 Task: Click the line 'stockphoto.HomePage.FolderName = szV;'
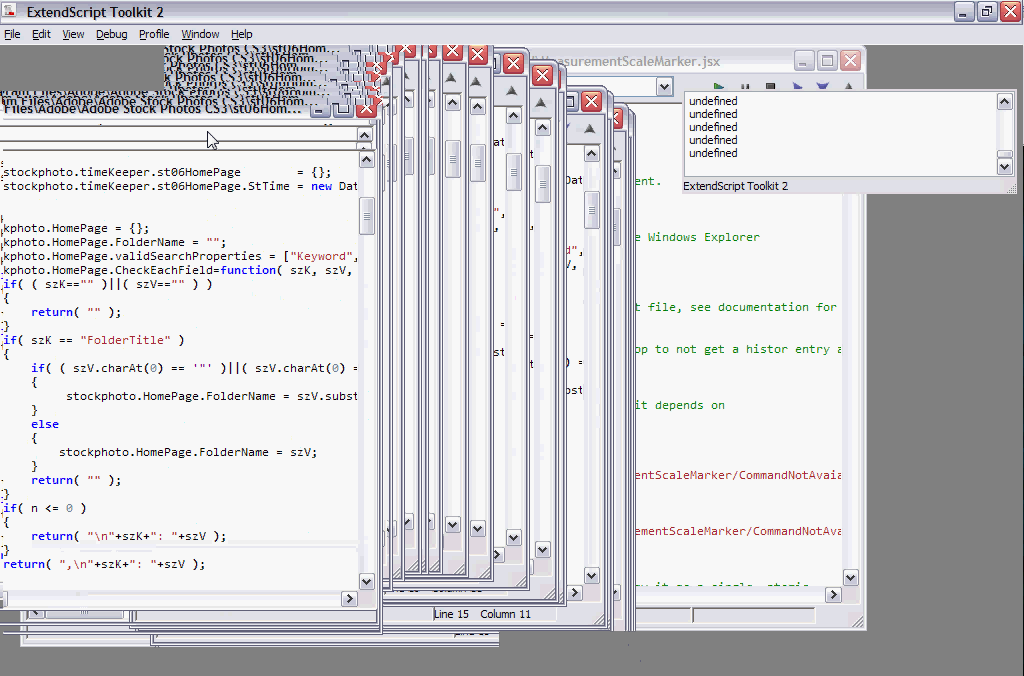[x=188, y=452]
